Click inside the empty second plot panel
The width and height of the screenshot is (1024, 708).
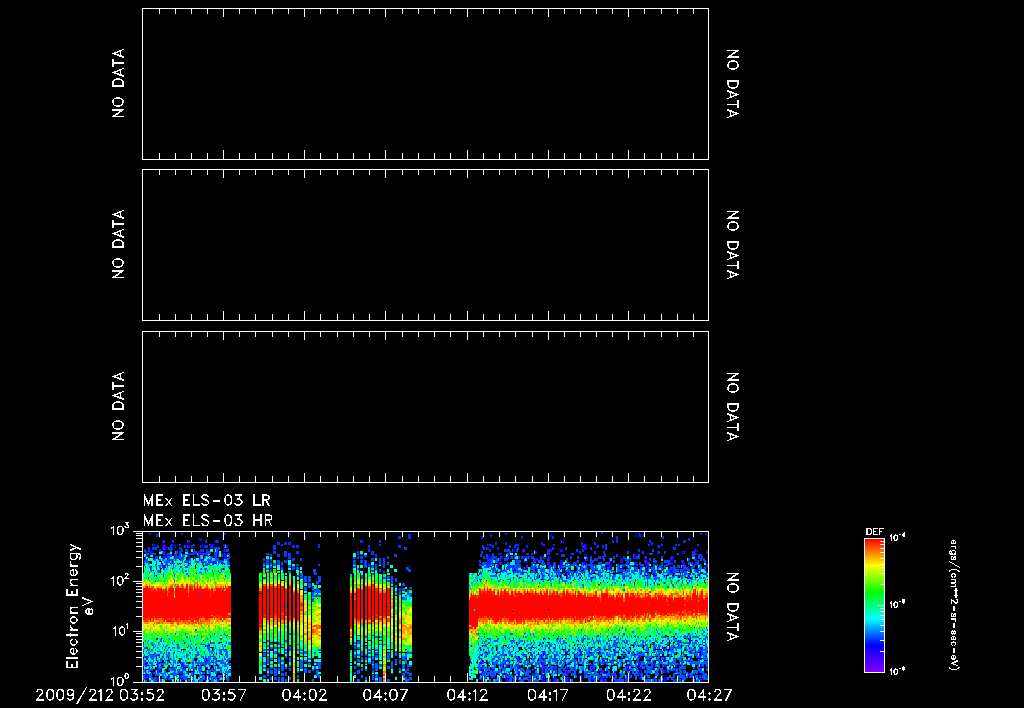pyautogui.click(x=425, y=245)
